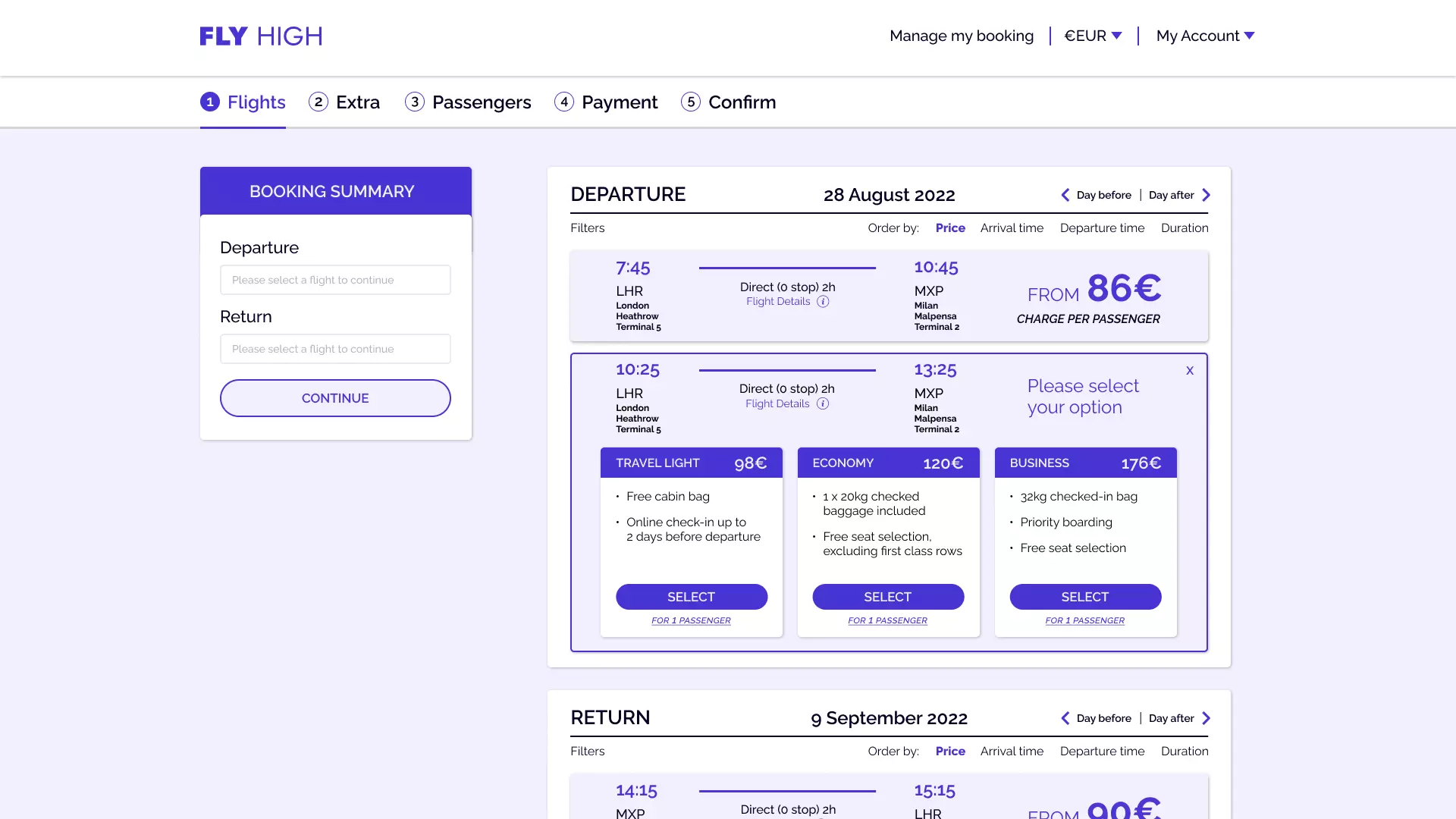The image size is (1456, 819).
Task: Sort return flights by Duration
Action: click(1185, 752)
